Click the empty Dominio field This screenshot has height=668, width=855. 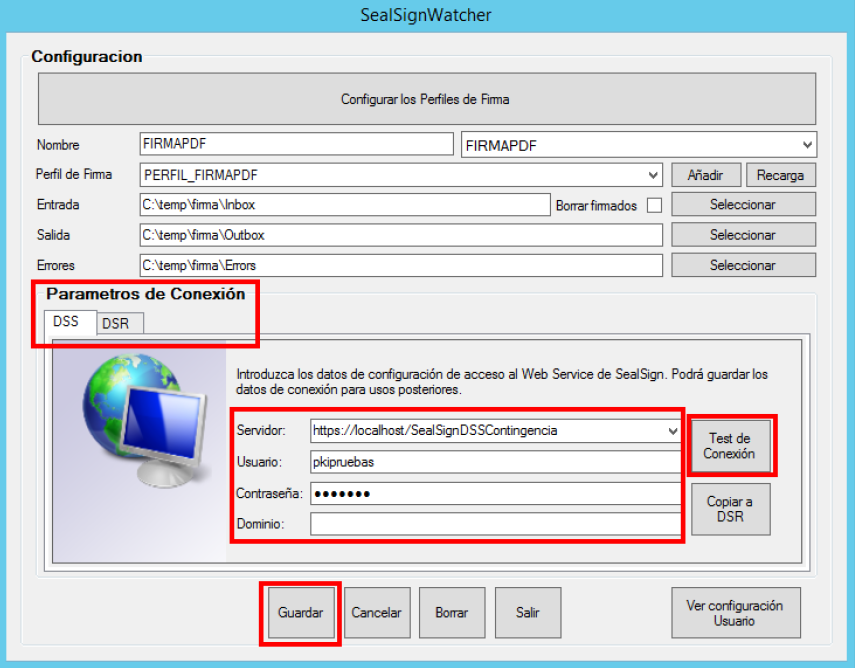(495, 524)
